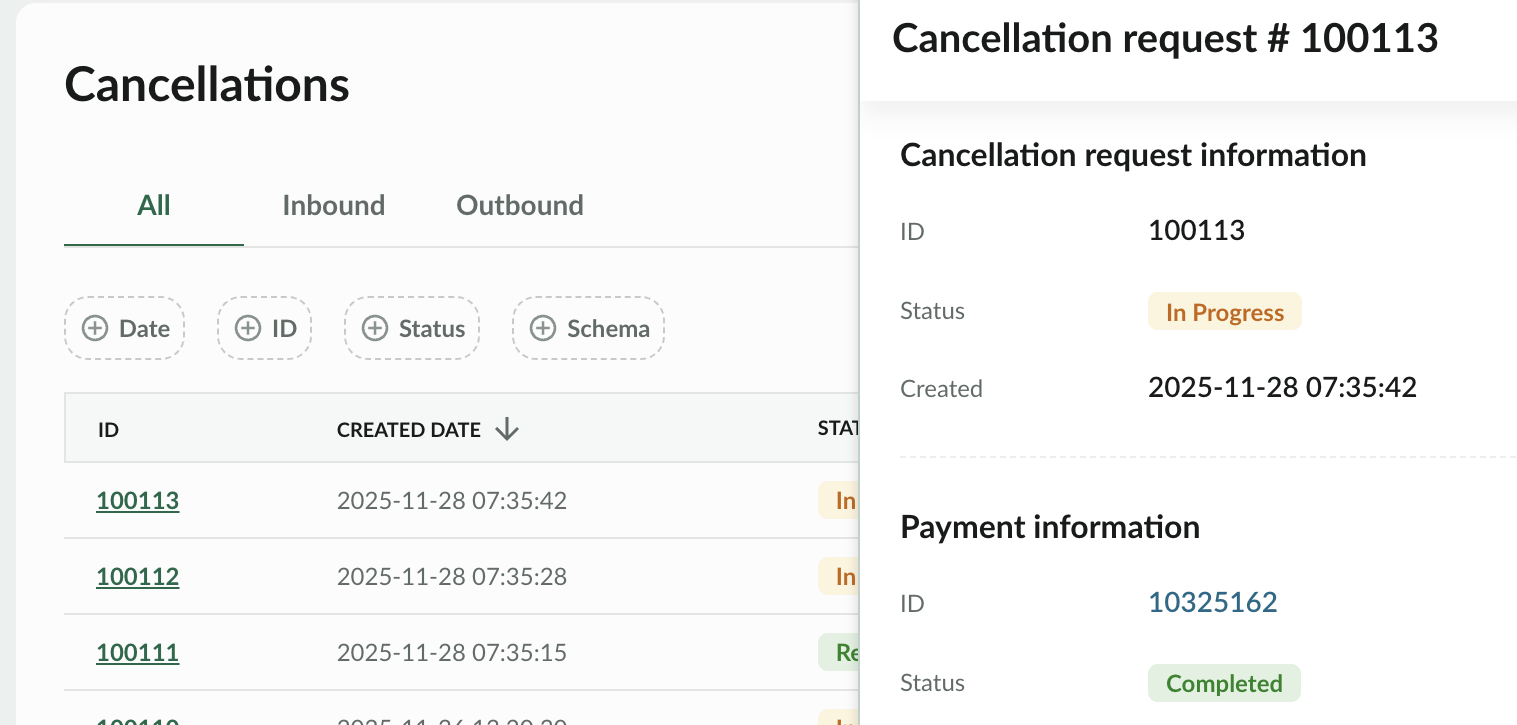This screenshot has height=725, width=1517.
Task: Click the Completed payment status badge
Action: click(x=1224, y=682)
